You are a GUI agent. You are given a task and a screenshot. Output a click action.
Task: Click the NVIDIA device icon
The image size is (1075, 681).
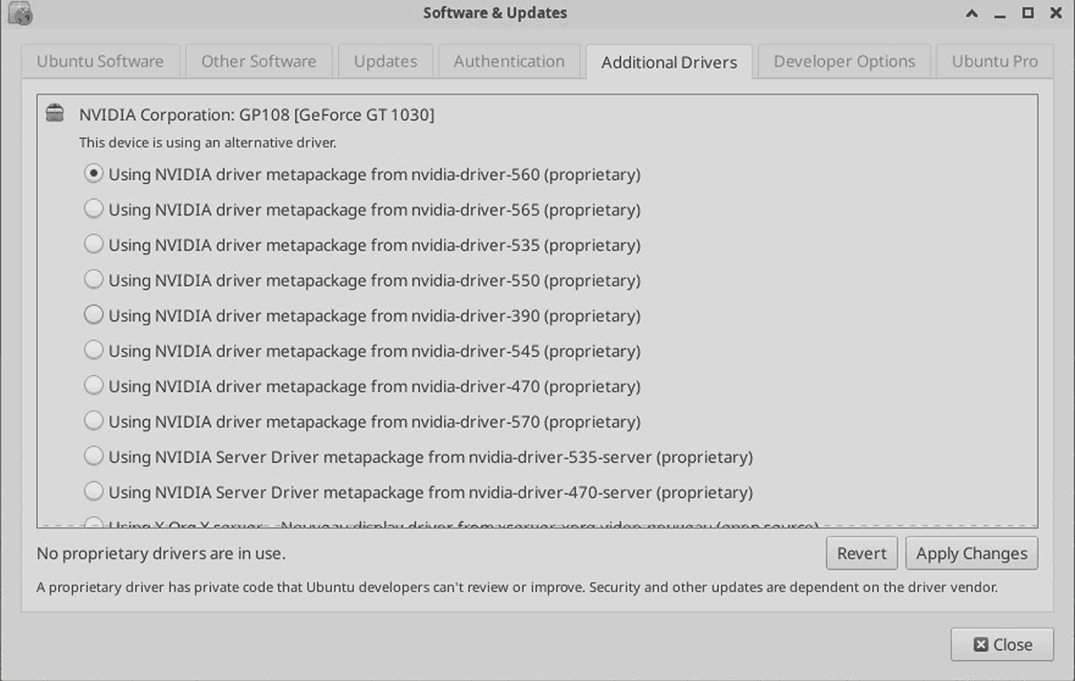pyautogui.click(x=53, y=113)
